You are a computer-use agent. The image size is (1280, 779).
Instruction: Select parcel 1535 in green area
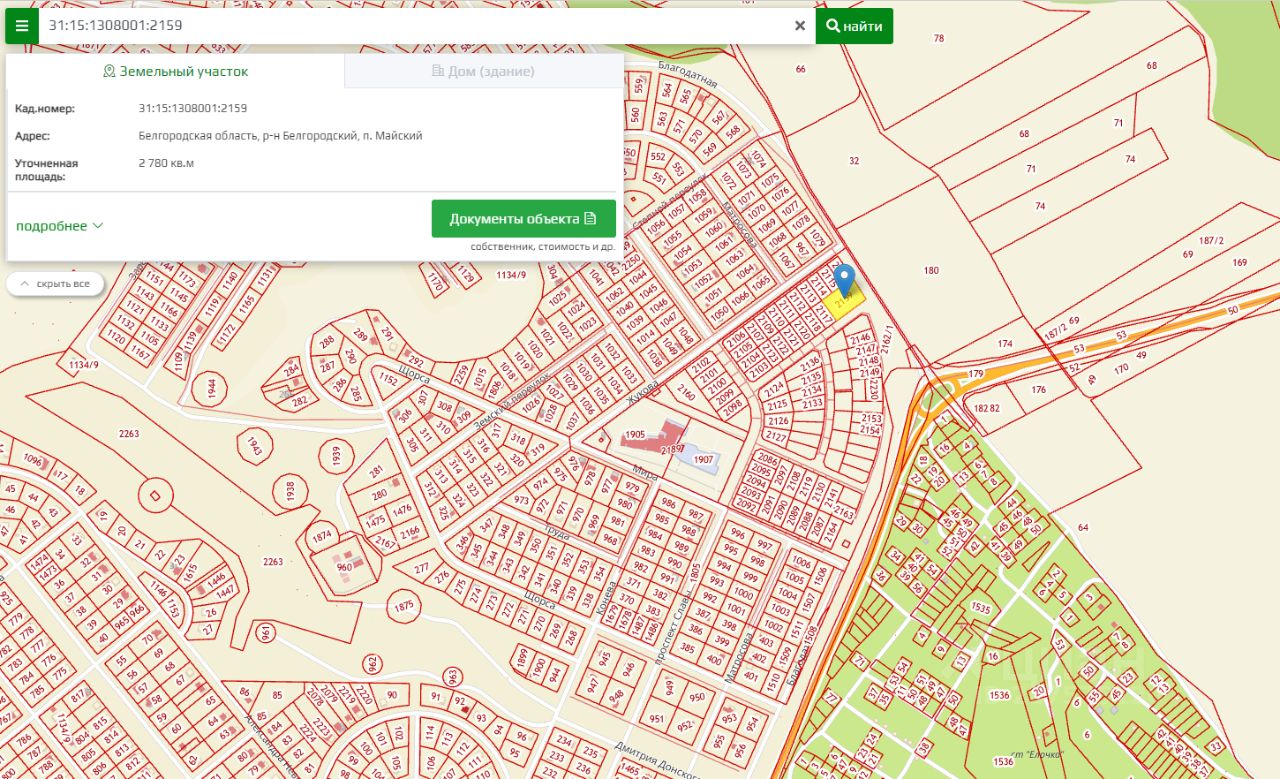981,608
